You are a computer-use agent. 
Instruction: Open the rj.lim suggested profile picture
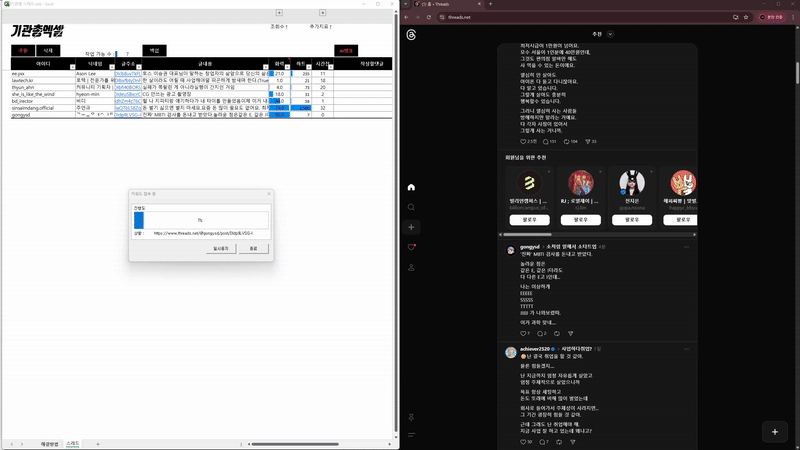coord(581,183)
